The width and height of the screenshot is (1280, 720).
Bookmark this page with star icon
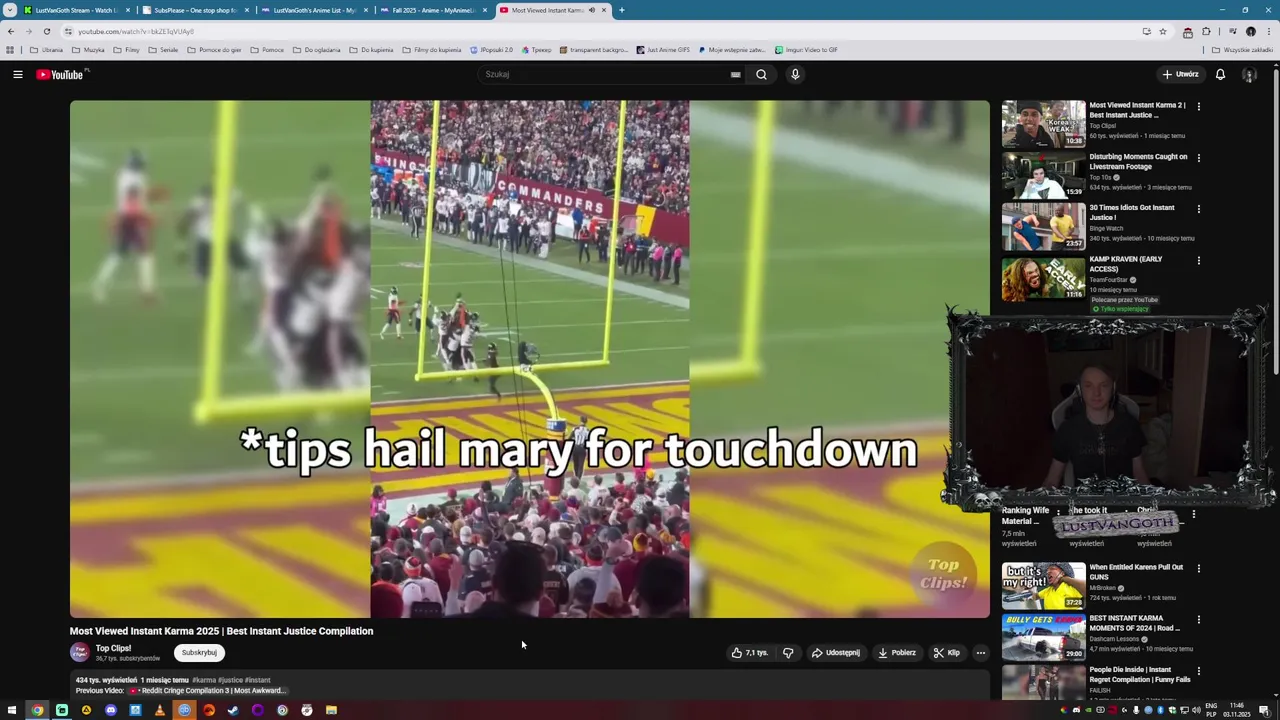[1162, 31]
